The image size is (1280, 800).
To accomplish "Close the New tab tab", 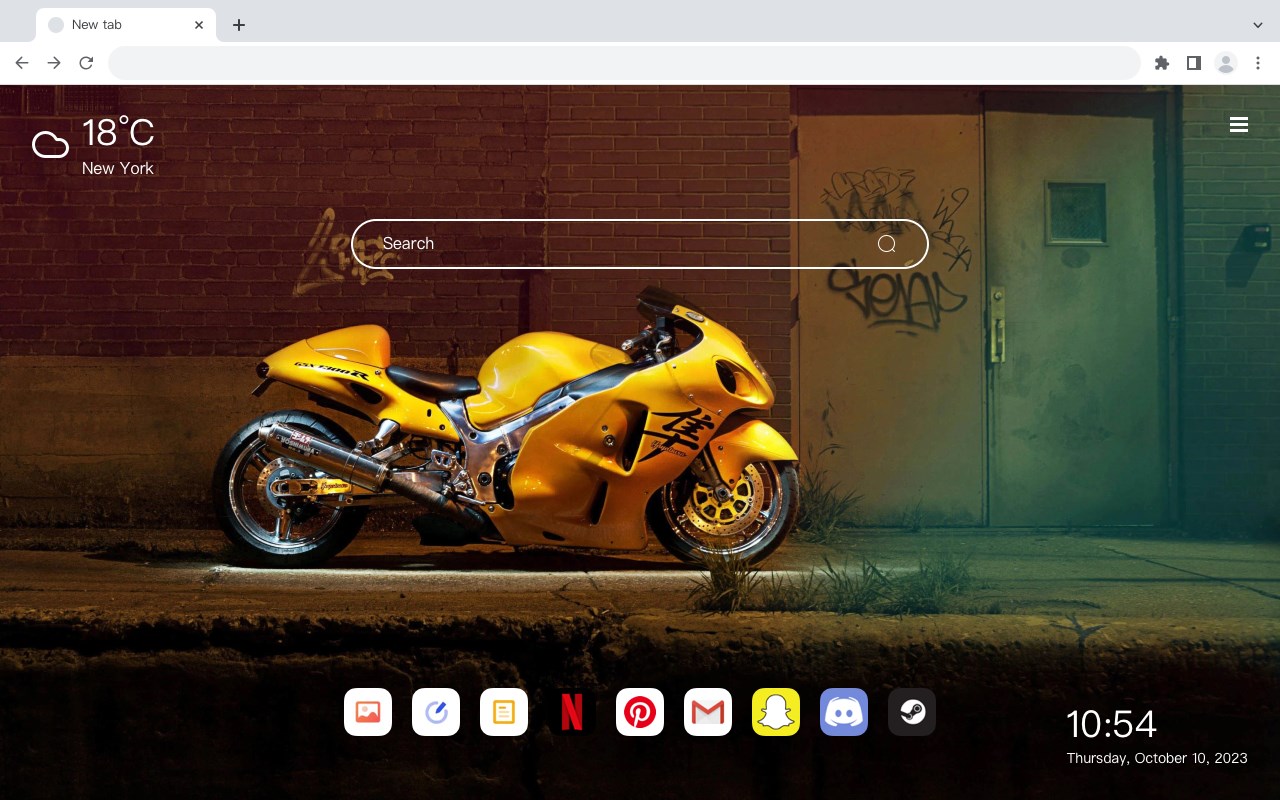I will pos(199,25).
